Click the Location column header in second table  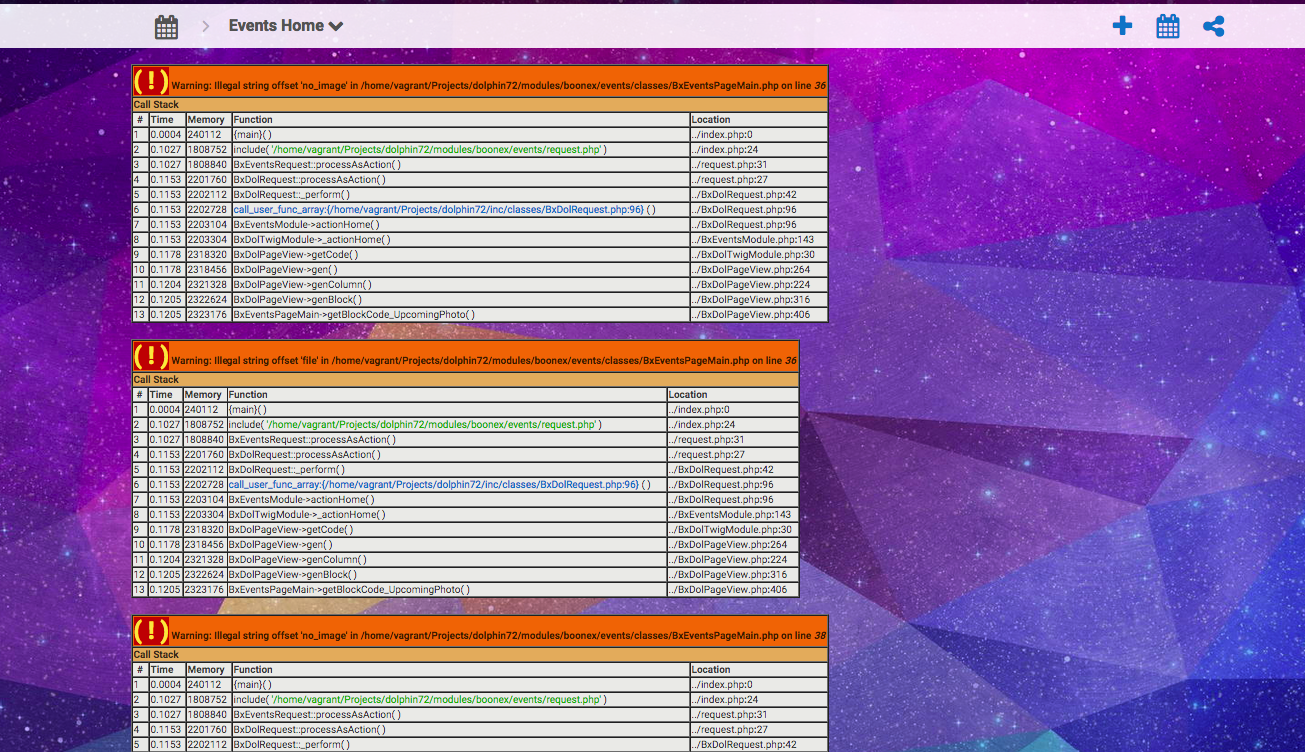[x=688, y=395]
